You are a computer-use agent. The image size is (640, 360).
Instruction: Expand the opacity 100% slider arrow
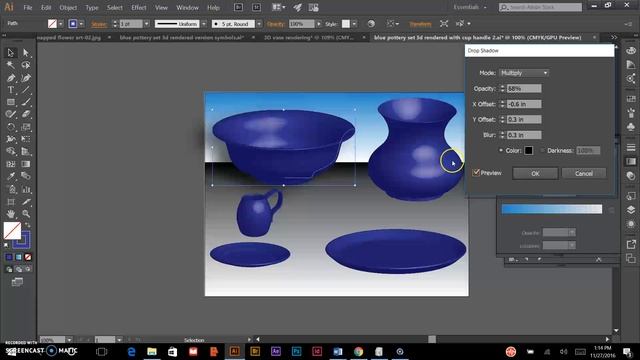(319, 24)
